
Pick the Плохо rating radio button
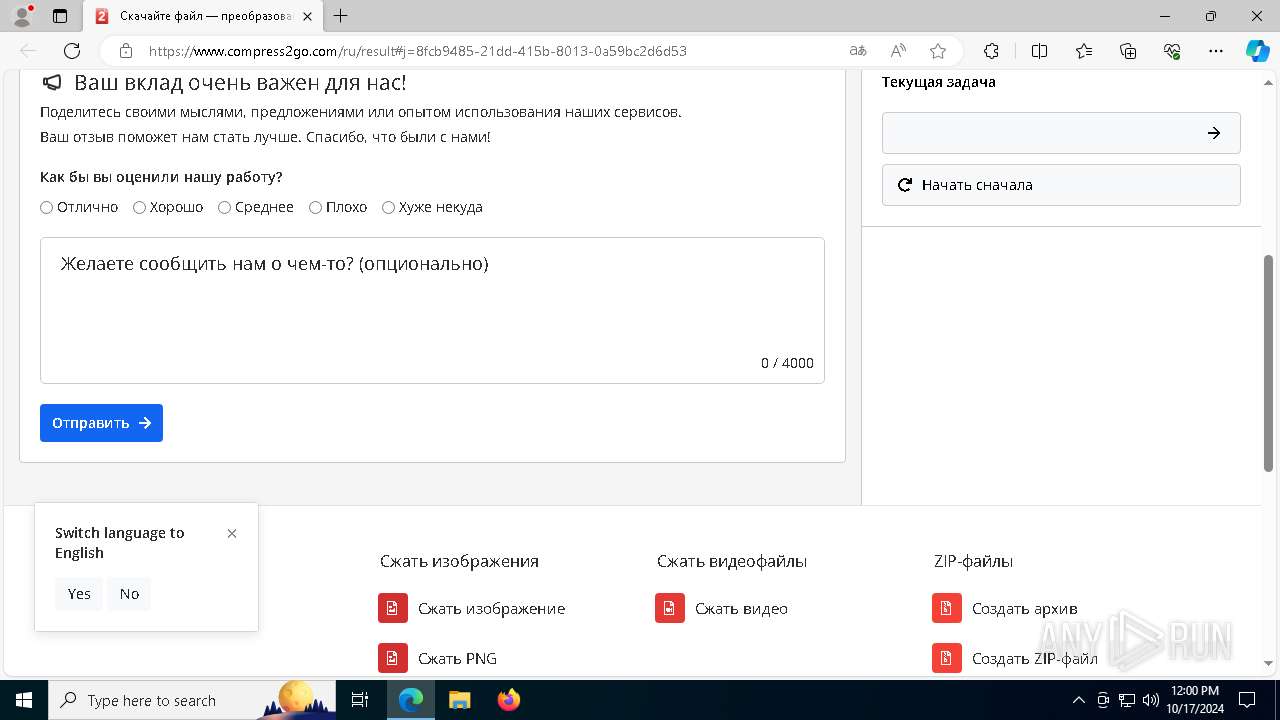pos(316,207)
